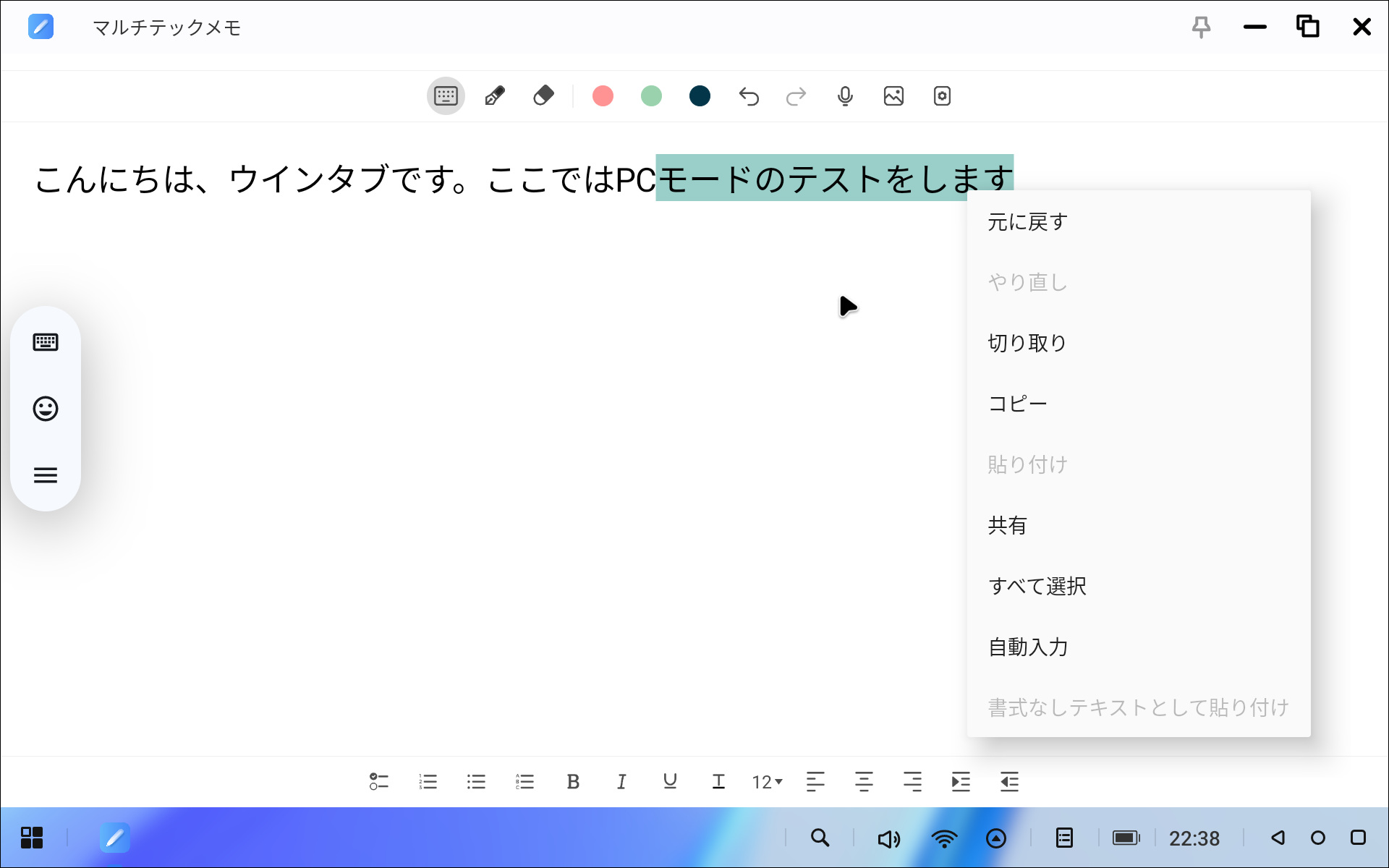Viewport: 1389px width, 868px height.
Task: Click the highlighted text モードのテストをします
Action: coord(835,178)
